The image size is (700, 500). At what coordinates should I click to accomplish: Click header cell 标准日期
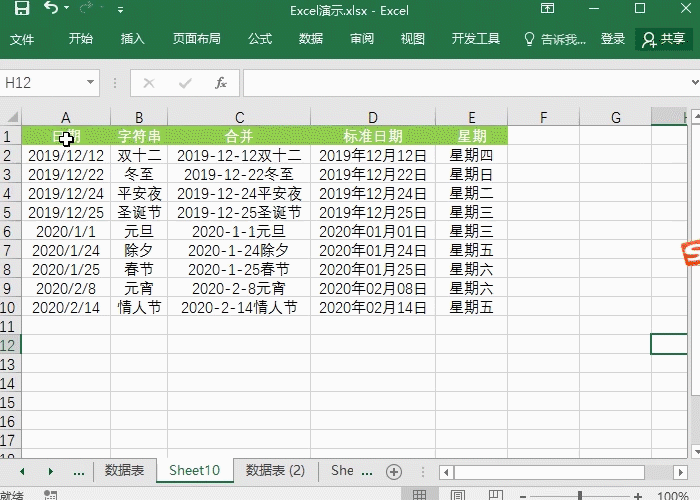tap(373, 136)
